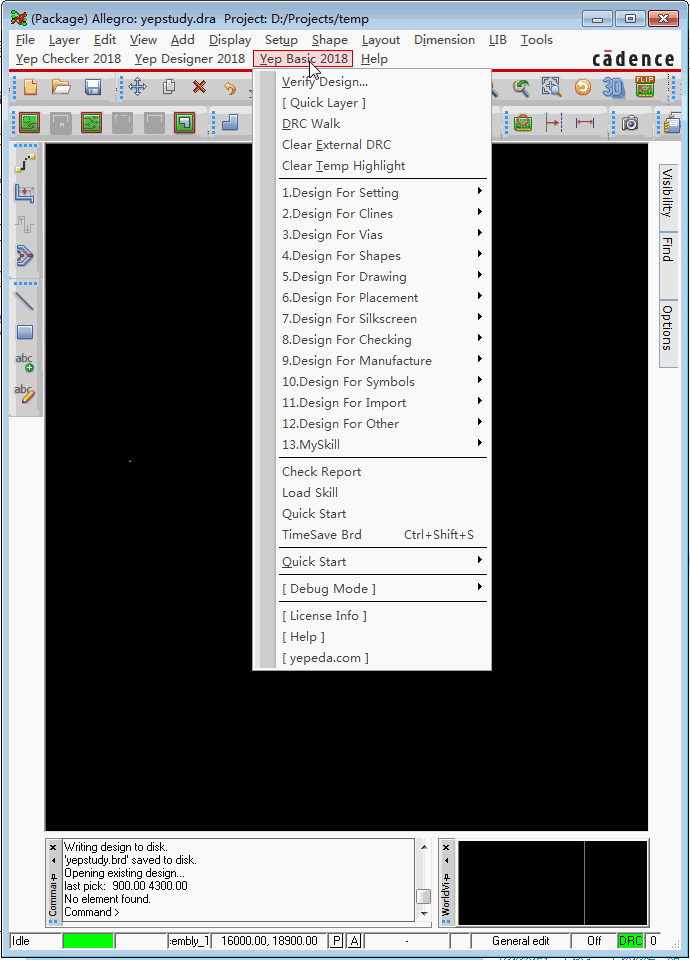Expand 4.Design For Shapes submenu

(x=383, y=256)
